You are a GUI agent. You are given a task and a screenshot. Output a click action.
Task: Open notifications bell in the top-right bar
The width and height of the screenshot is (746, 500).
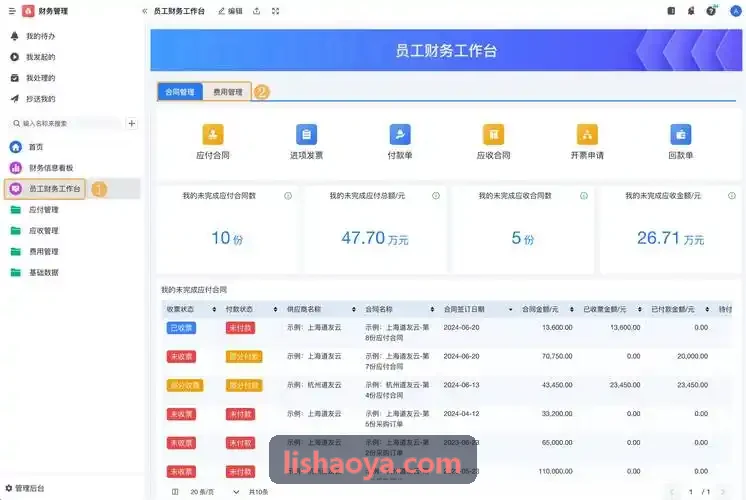point(691,11)
